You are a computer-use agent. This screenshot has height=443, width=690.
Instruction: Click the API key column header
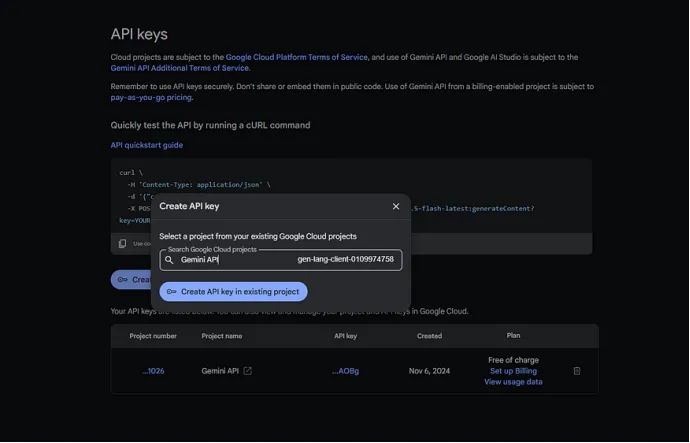(x=345, y=336)
